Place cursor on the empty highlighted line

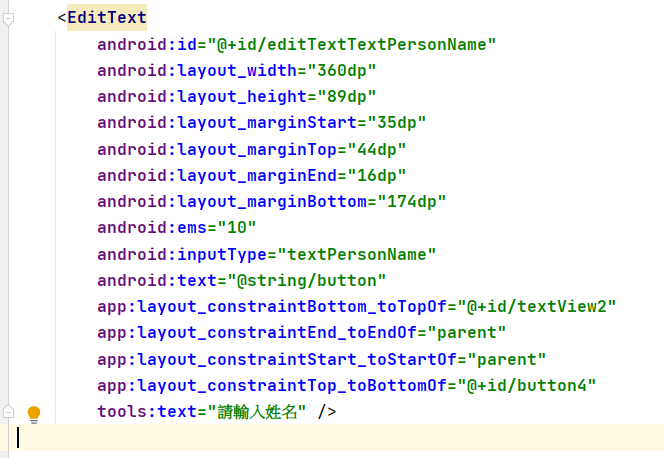click(332, 438)
